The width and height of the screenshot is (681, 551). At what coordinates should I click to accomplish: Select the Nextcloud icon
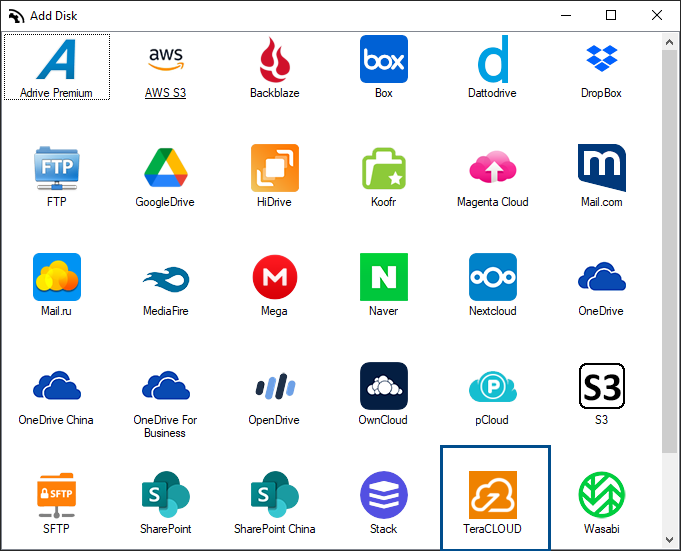tap(493, 277)
